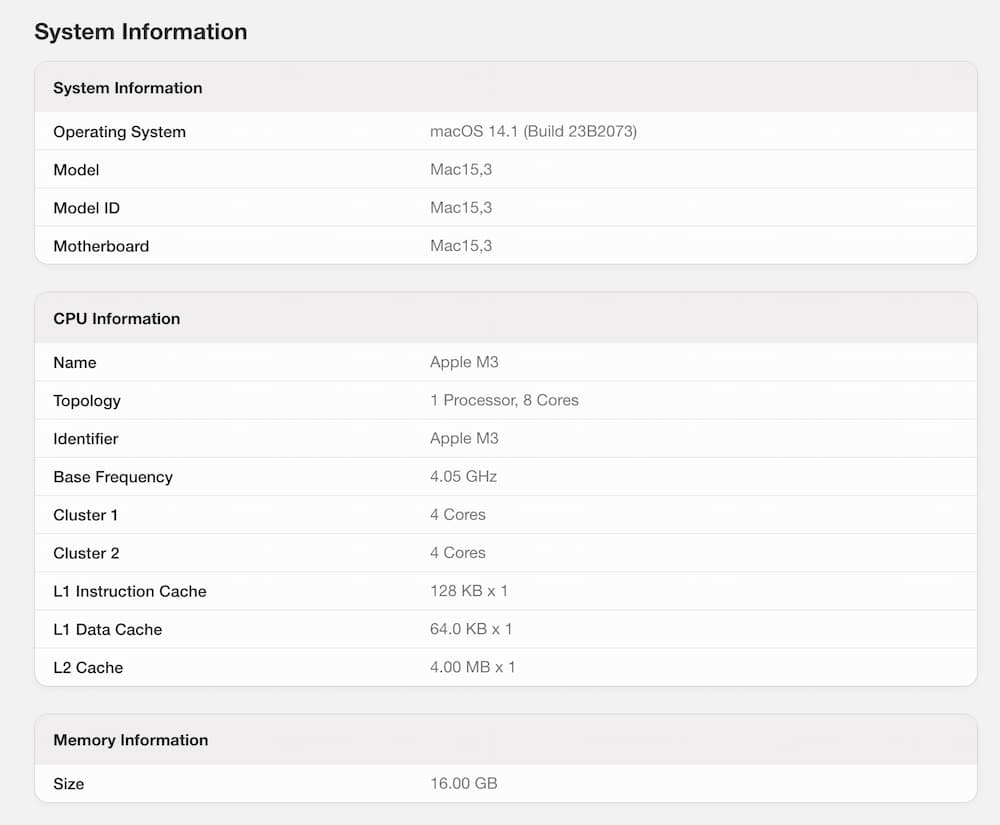Click the 'Operating System' row label
This screenshot has height=825, width=1000.
pyautogui.click(x=119, y=132)
